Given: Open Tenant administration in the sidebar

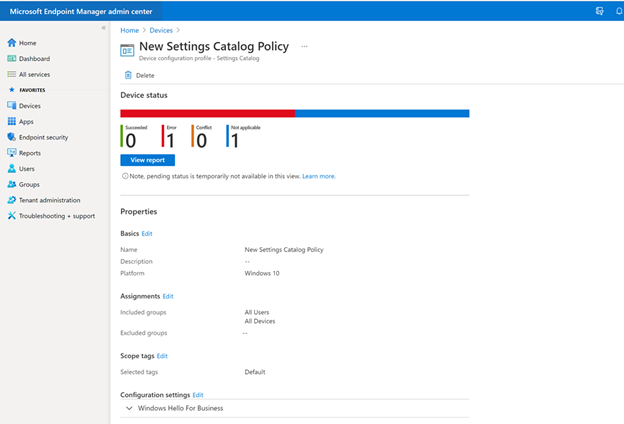Looking at the screenshot, I should [49, 200].
